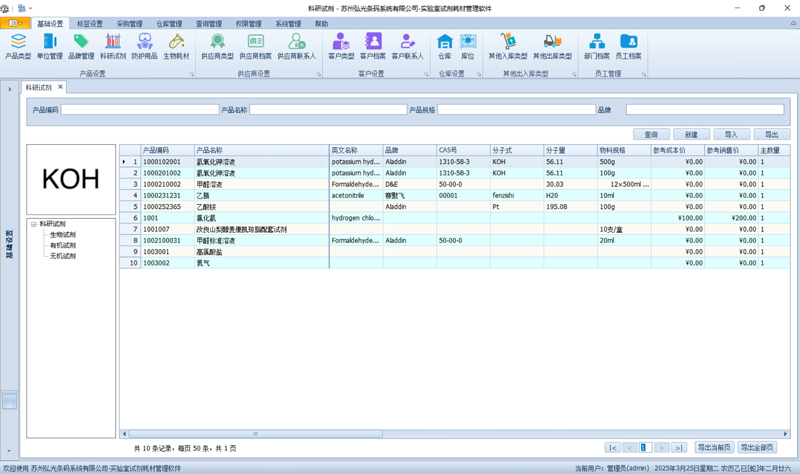This screenshot has width=800, height=474.
Task: Click the KOH formula preview image
Action: click(71, 179)
